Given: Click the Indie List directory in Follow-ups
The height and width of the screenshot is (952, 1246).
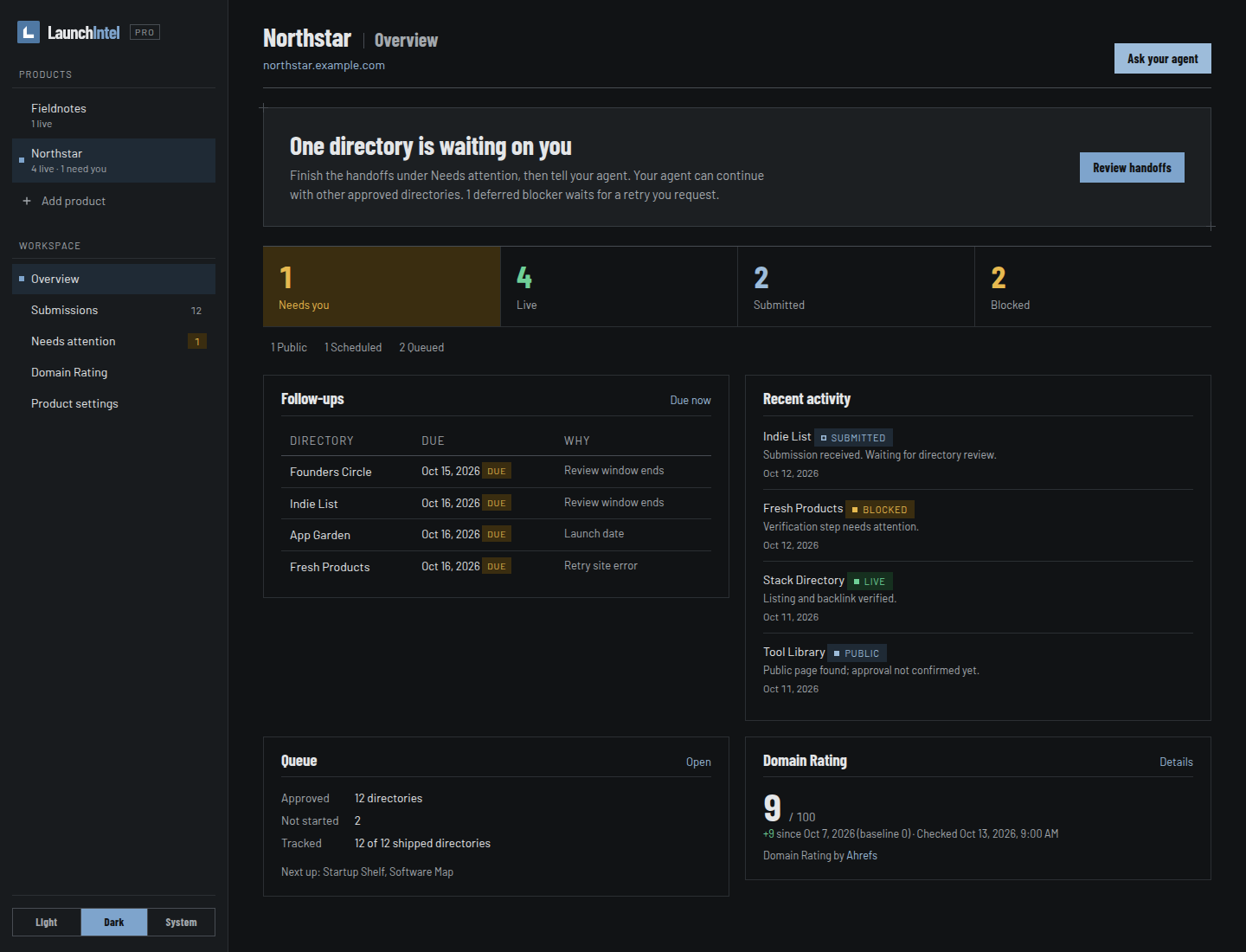Looking at the screenshot, I should pos(314,504).
